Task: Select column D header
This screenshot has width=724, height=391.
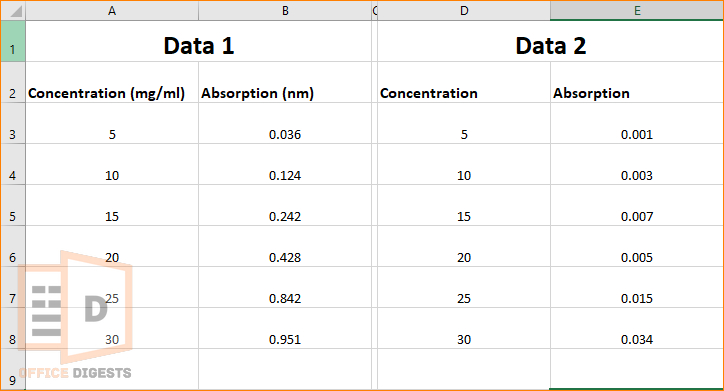Action: click(464, 10)
